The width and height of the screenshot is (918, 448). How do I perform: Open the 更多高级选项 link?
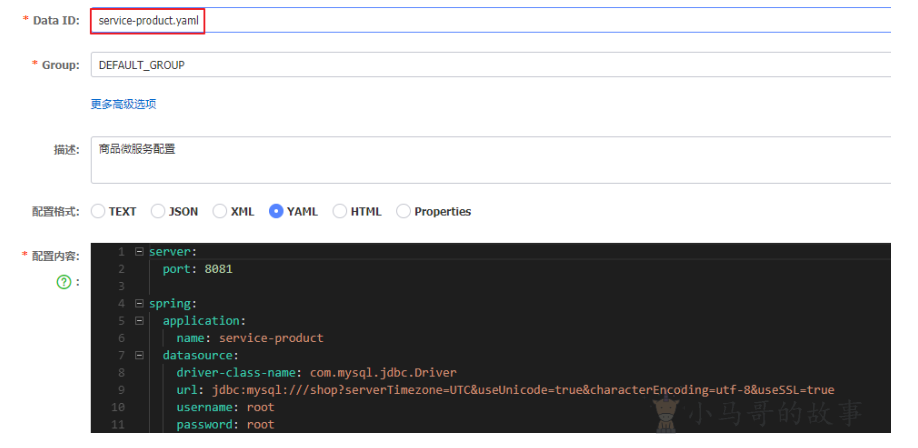pos(124,104)
